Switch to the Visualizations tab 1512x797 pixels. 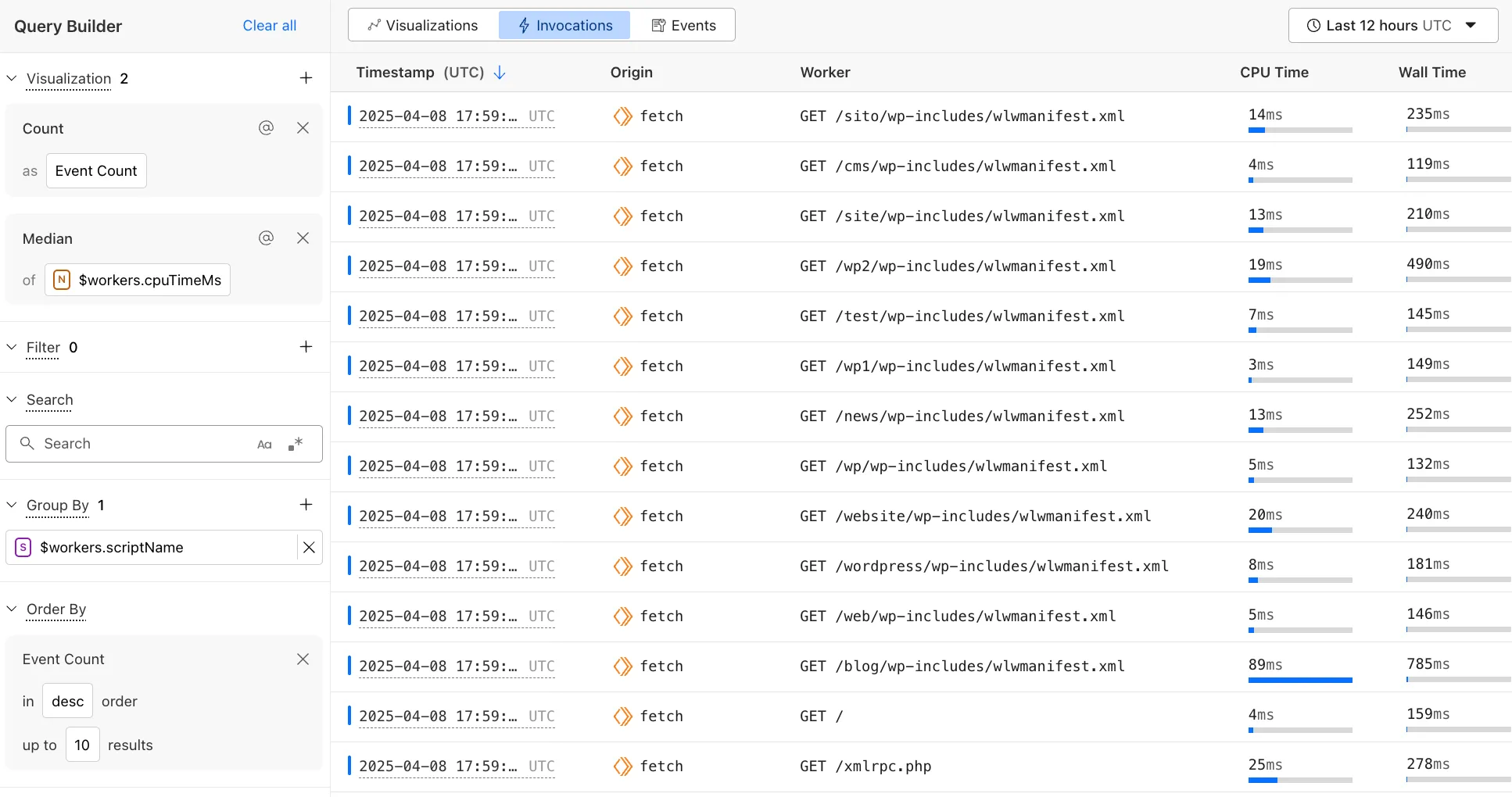point(423,26)
